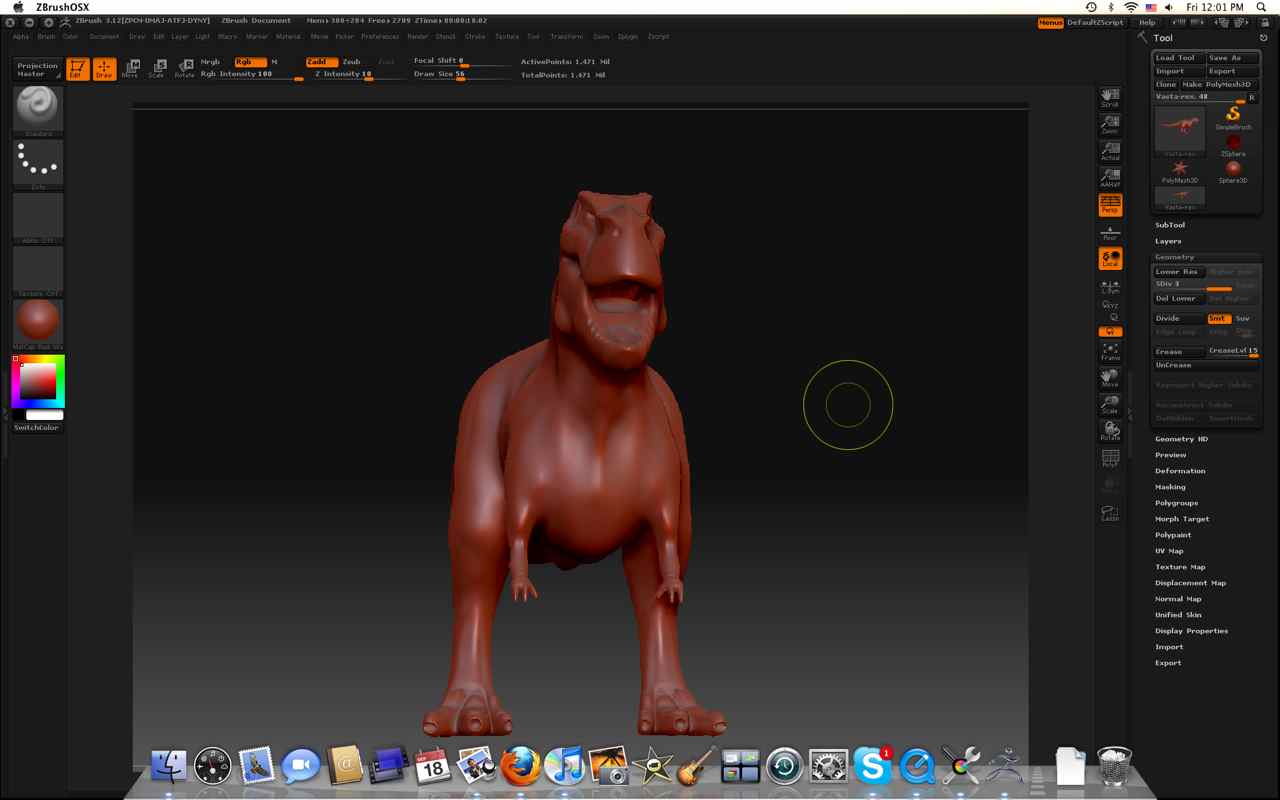Expand the Geometry HD section
The width and height of the screenshot is (1280, 800).
pos(1181,439)
